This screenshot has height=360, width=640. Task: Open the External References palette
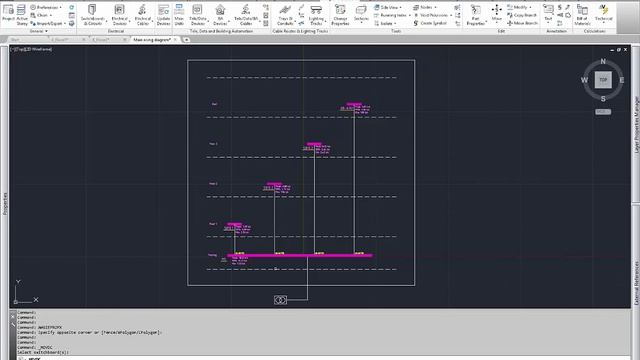(x=636, y=283)
